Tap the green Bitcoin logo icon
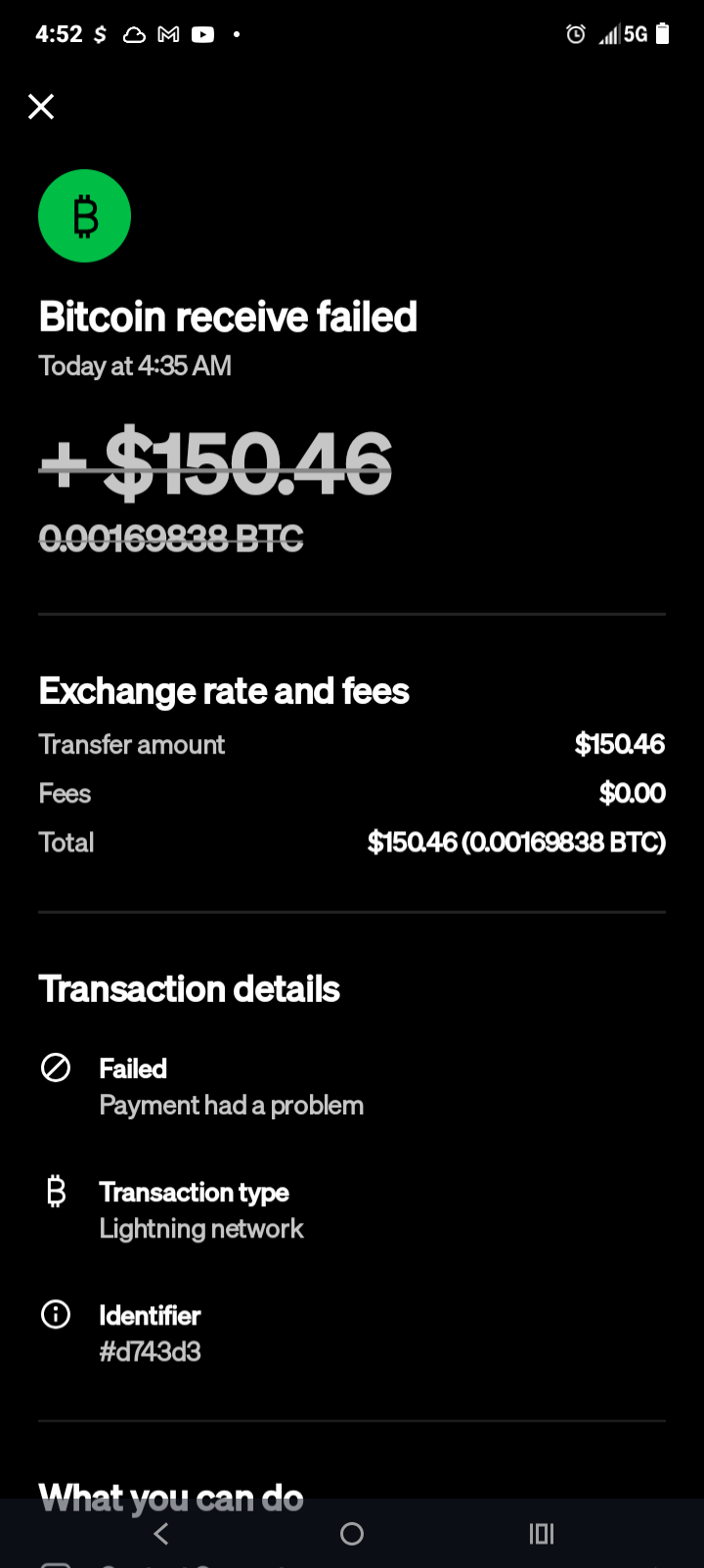Image resolution: width=704 pixels, height=1568 pixels. click(x=84, y=216)
